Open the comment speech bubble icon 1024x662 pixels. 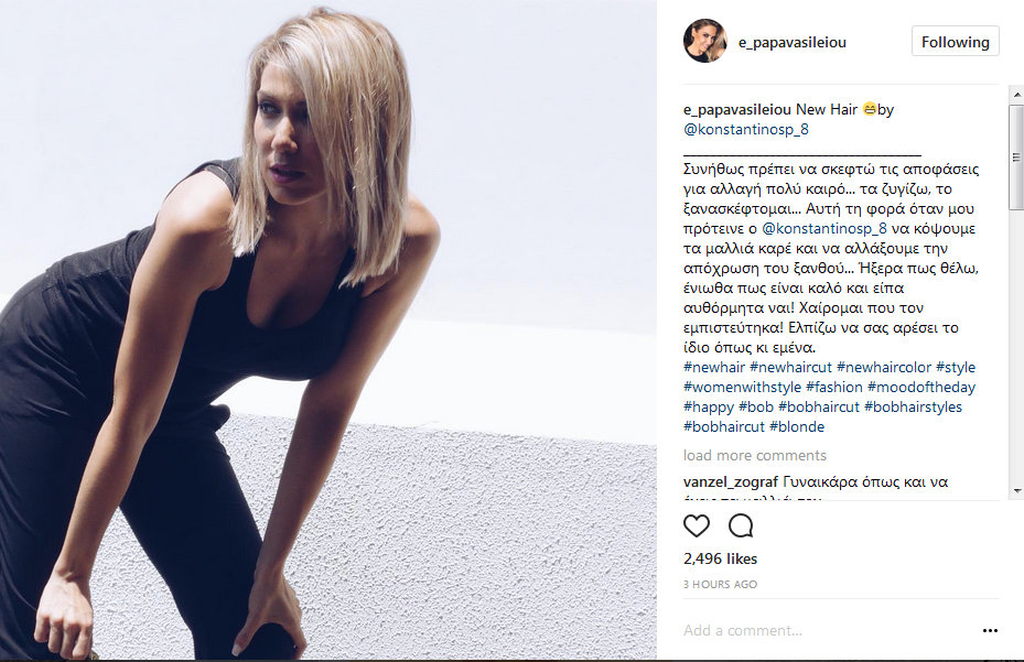point(741,526)
